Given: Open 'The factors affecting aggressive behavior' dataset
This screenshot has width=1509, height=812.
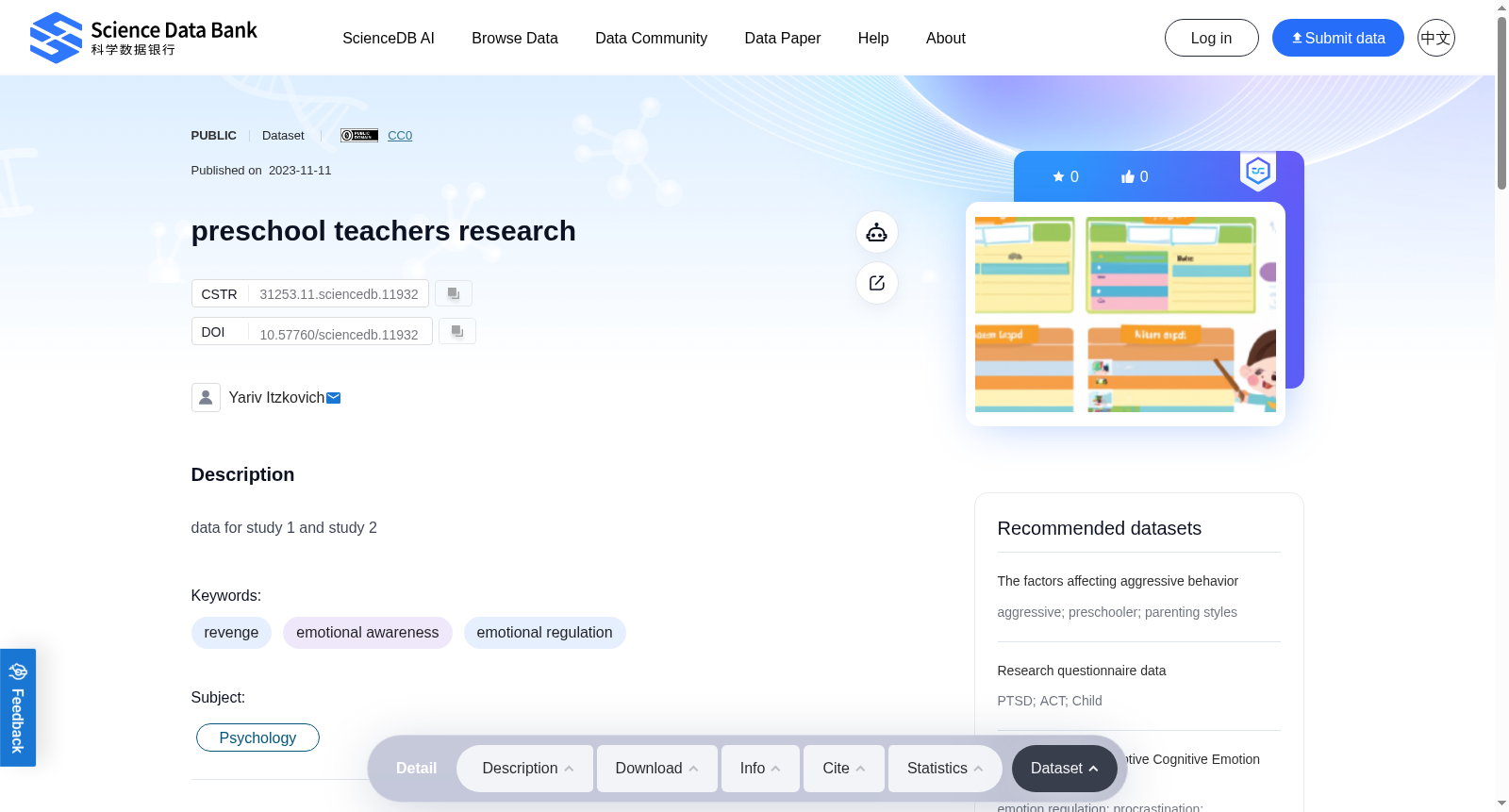Looking at the screenshot, I should (1118, 581).
